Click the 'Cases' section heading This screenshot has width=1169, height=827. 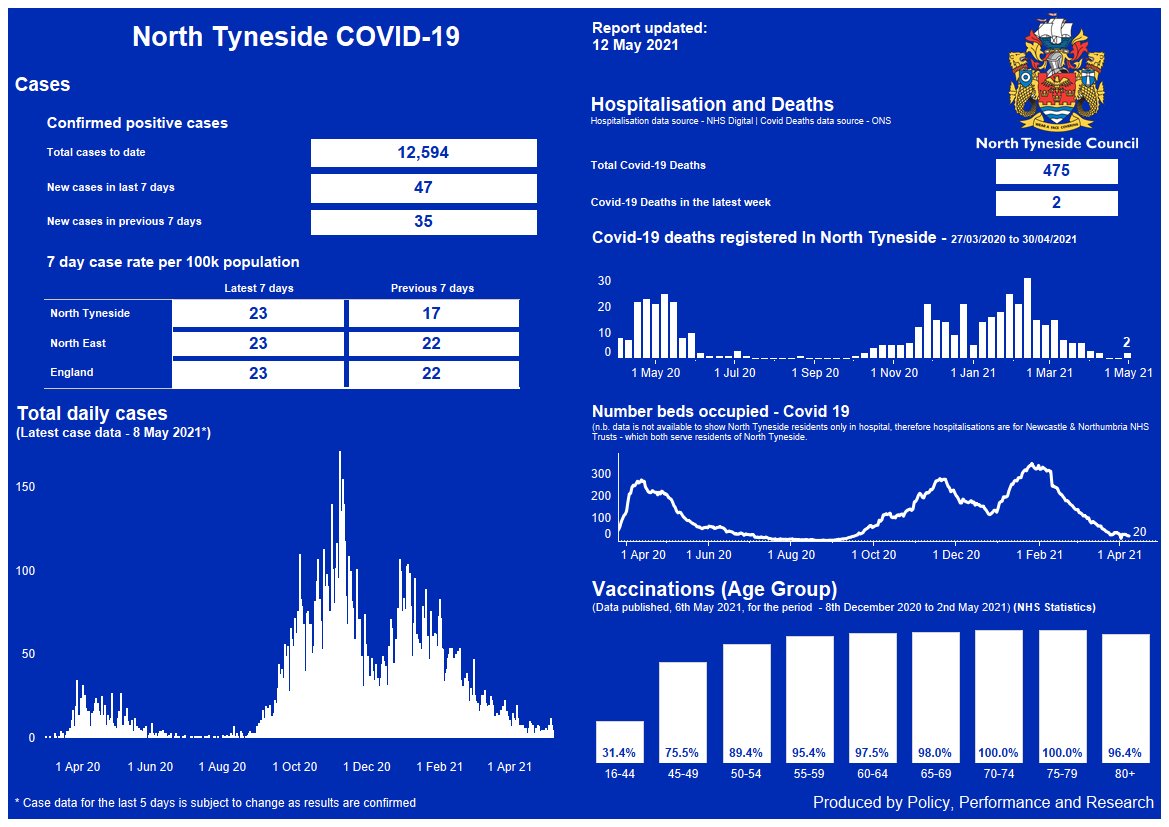click(42, 84)
